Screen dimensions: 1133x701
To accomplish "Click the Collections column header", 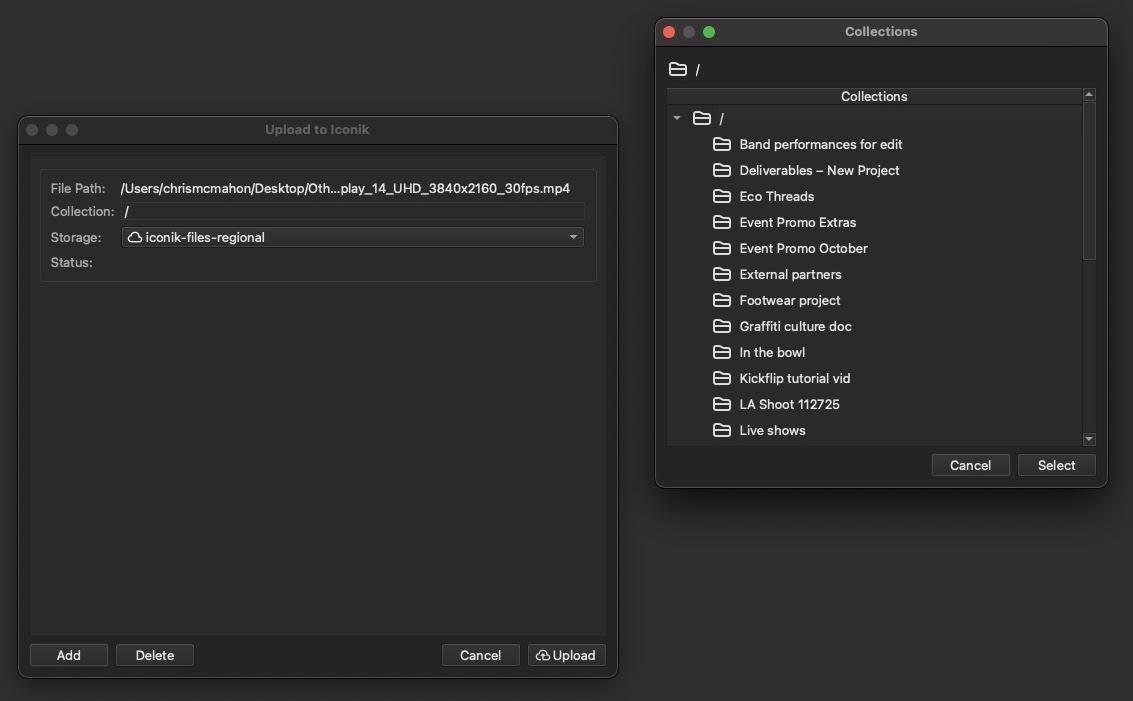I will click(x=874, y=96).
